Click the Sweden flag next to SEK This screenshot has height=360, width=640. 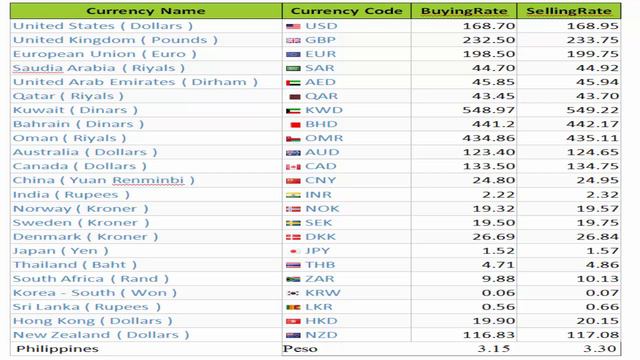pyautogui.click(x=293, y=223)
